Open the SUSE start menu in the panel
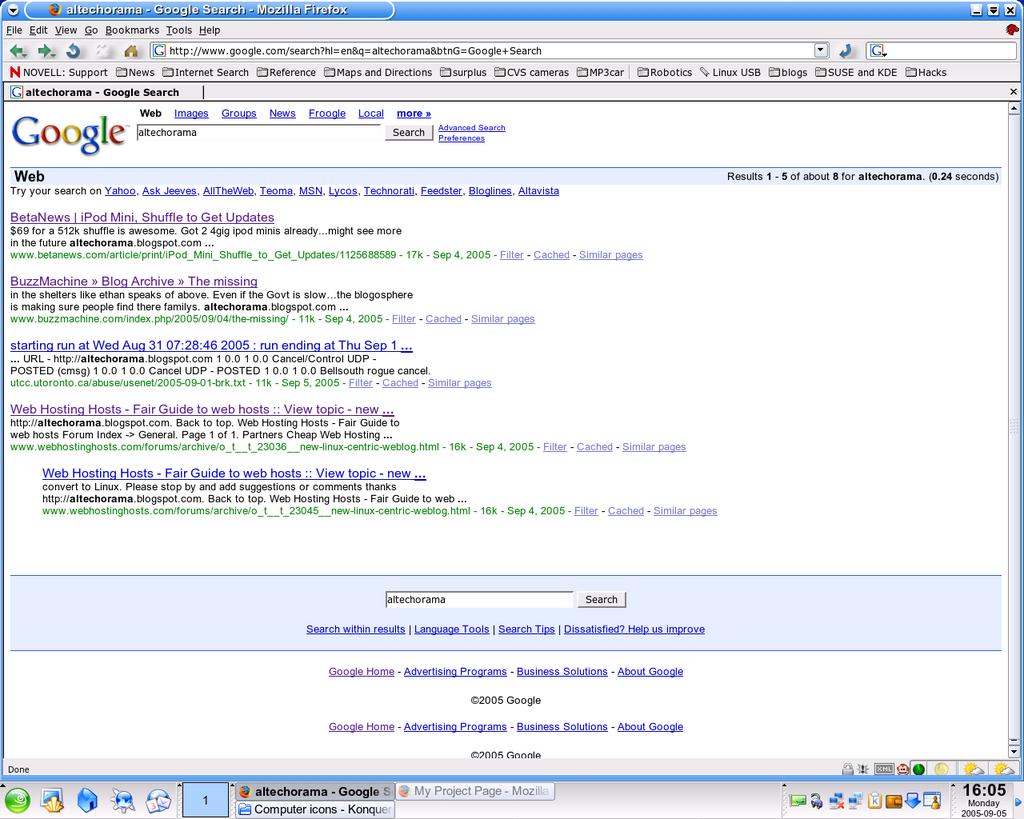This screenshot has height=819, width=1024. tap(17, 800)
